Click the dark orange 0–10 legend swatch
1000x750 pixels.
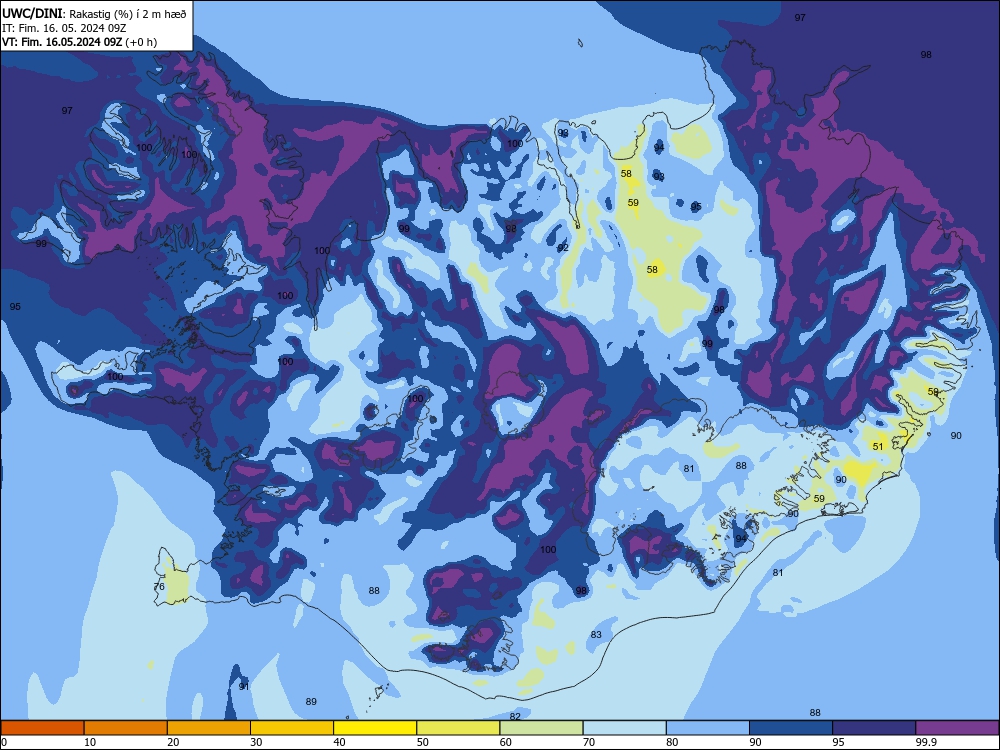[x=42, y=728]
